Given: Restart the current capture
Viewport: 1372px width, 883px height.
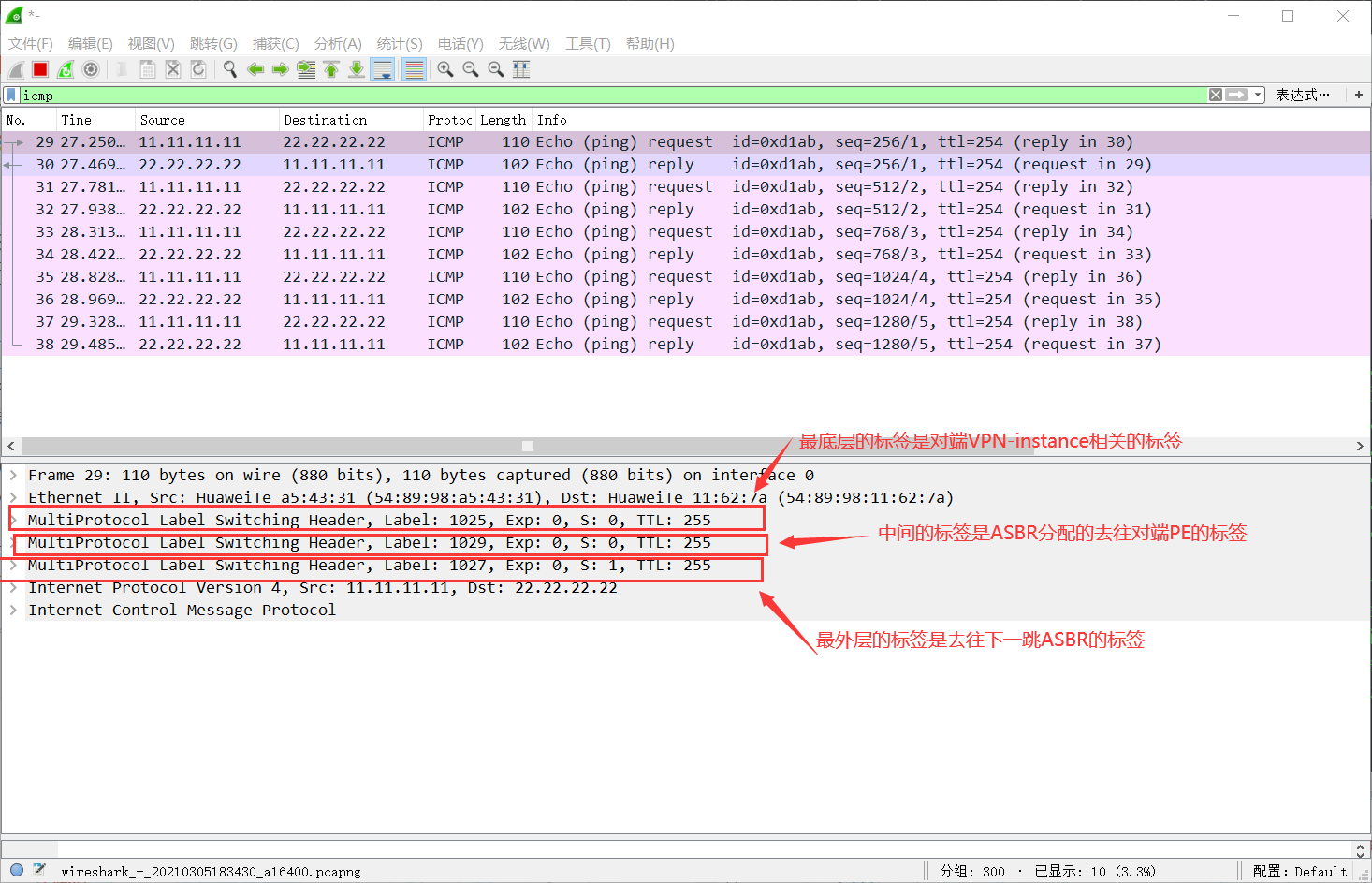Looking at the screenshot, I should click(66, 69).
